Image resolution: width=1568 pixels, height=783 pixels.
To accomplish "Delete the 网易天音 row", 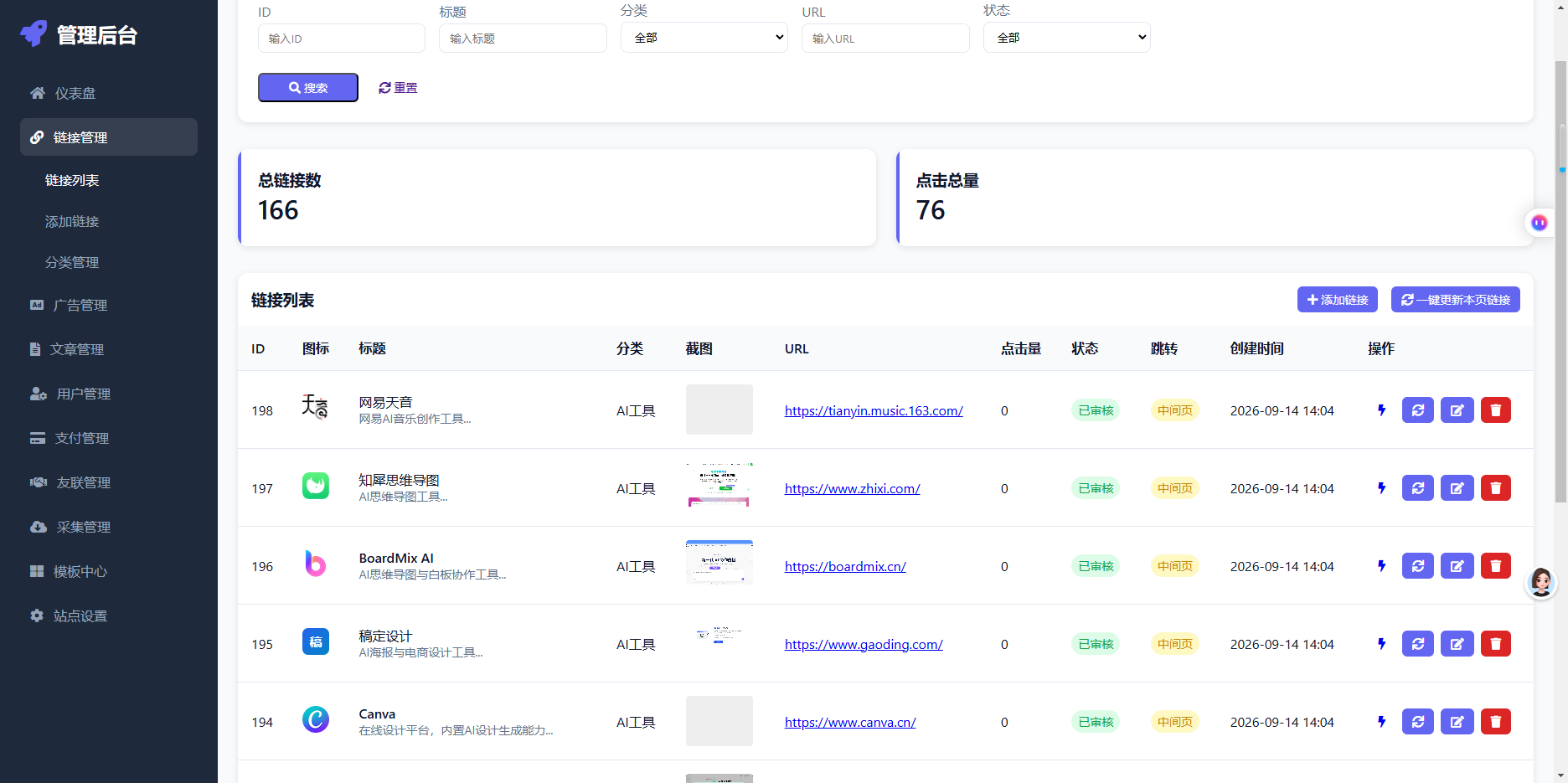I will coord(1496,410).
